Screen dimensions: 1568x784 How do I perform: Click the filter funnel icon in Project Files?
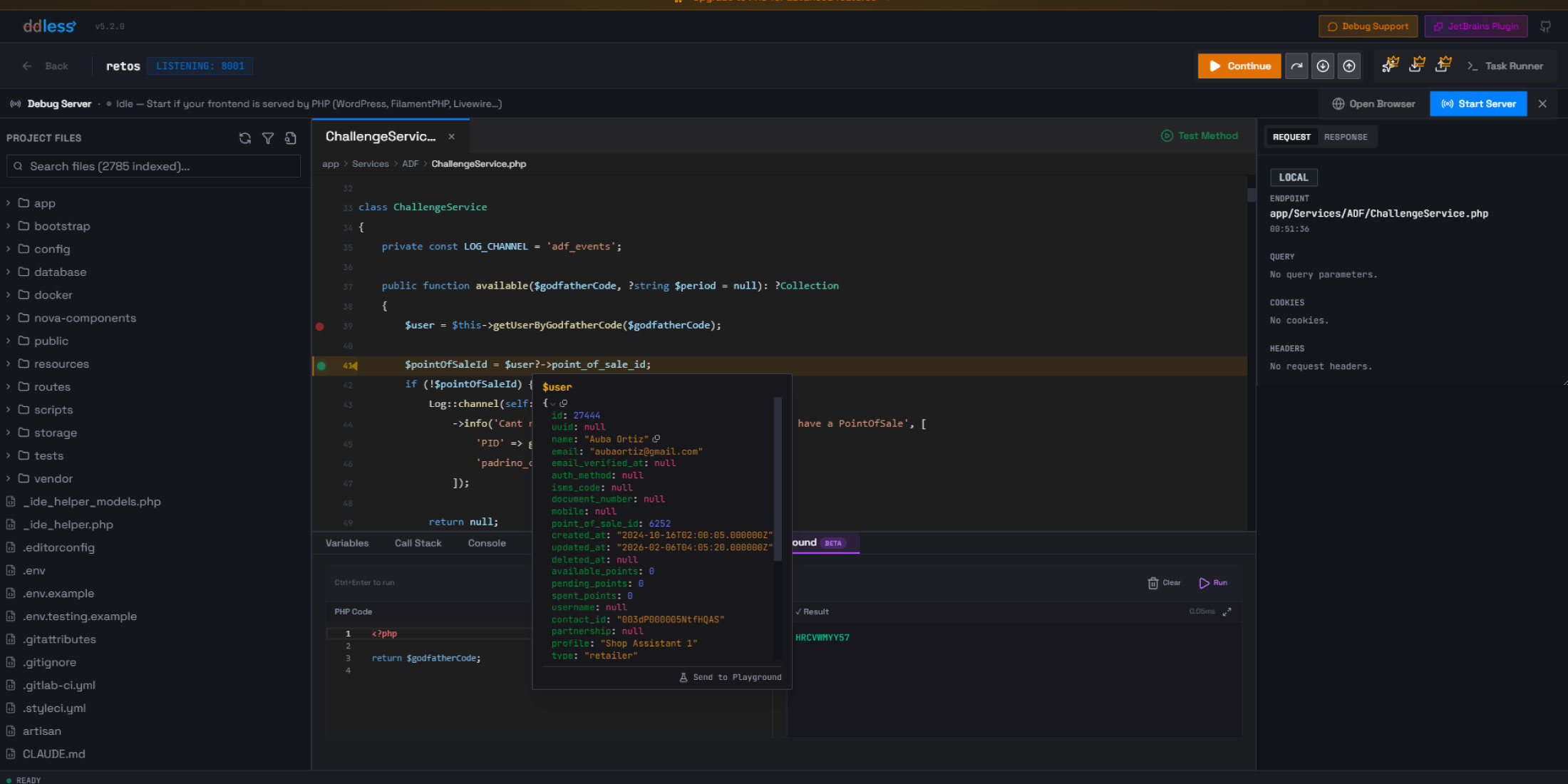point(268,138)
